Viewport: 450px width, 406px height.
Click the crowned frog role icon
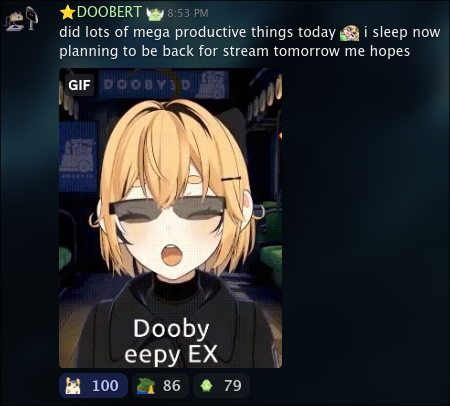155,13
